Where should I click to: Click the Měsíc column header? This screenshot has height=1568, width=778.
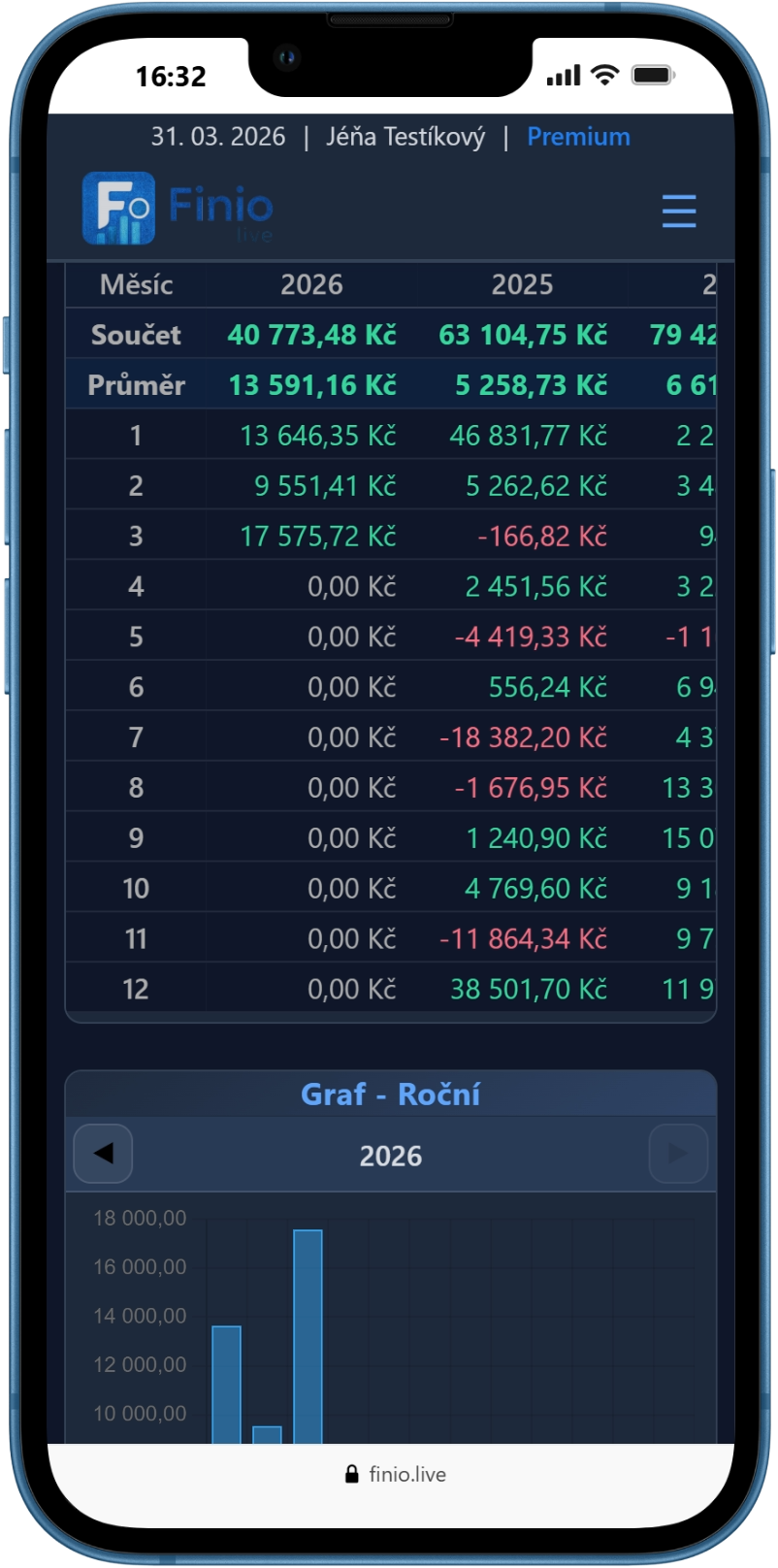point(136,284)
